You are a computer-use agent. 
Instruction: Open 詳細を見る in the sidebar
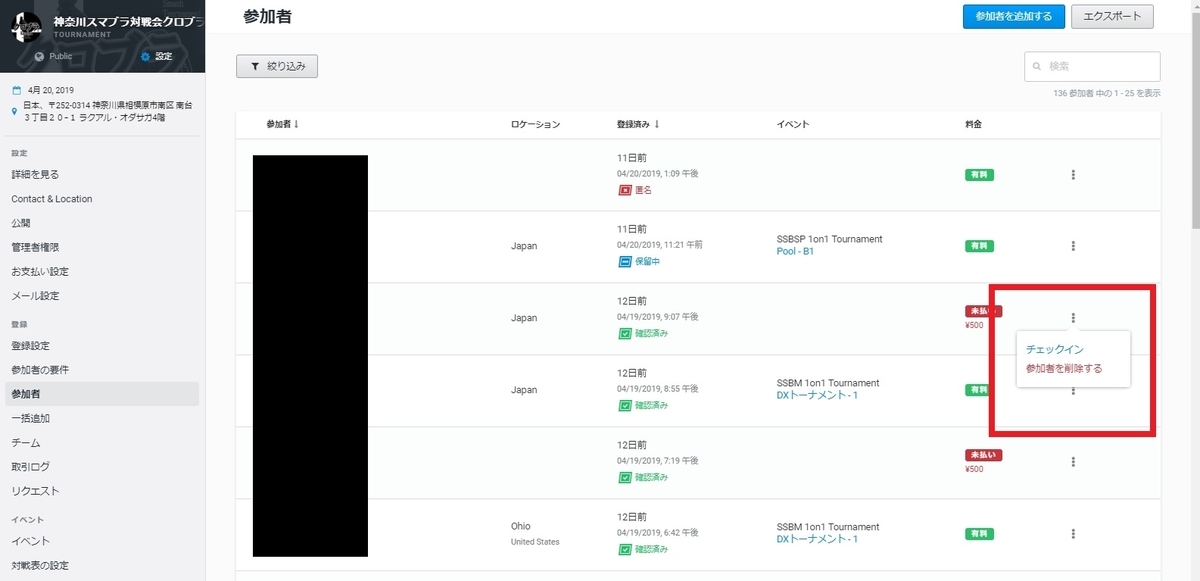(35, 175)
